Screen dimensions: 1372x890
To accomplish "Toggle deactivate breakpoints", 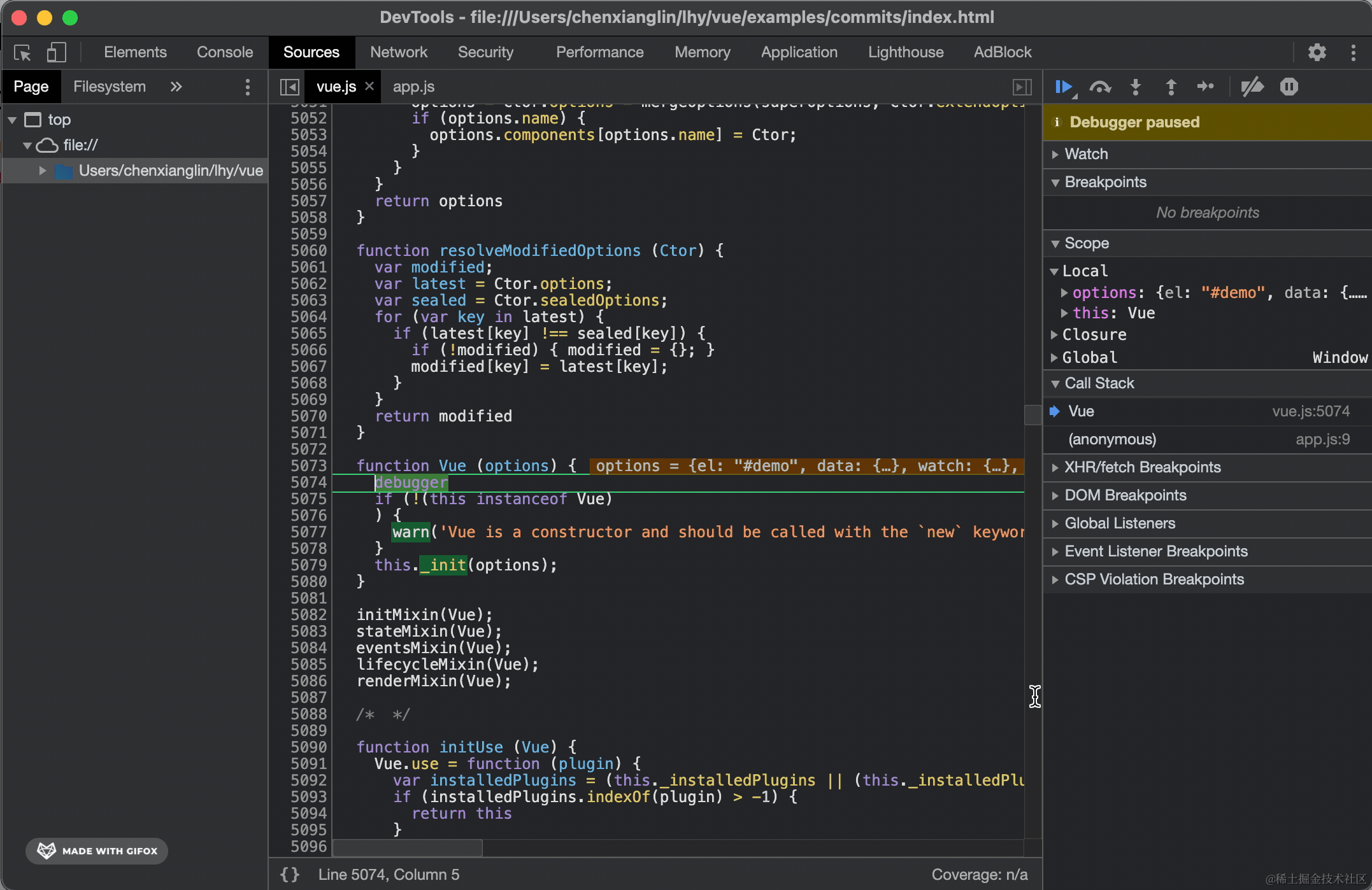I will click(x=1251, y=87).
